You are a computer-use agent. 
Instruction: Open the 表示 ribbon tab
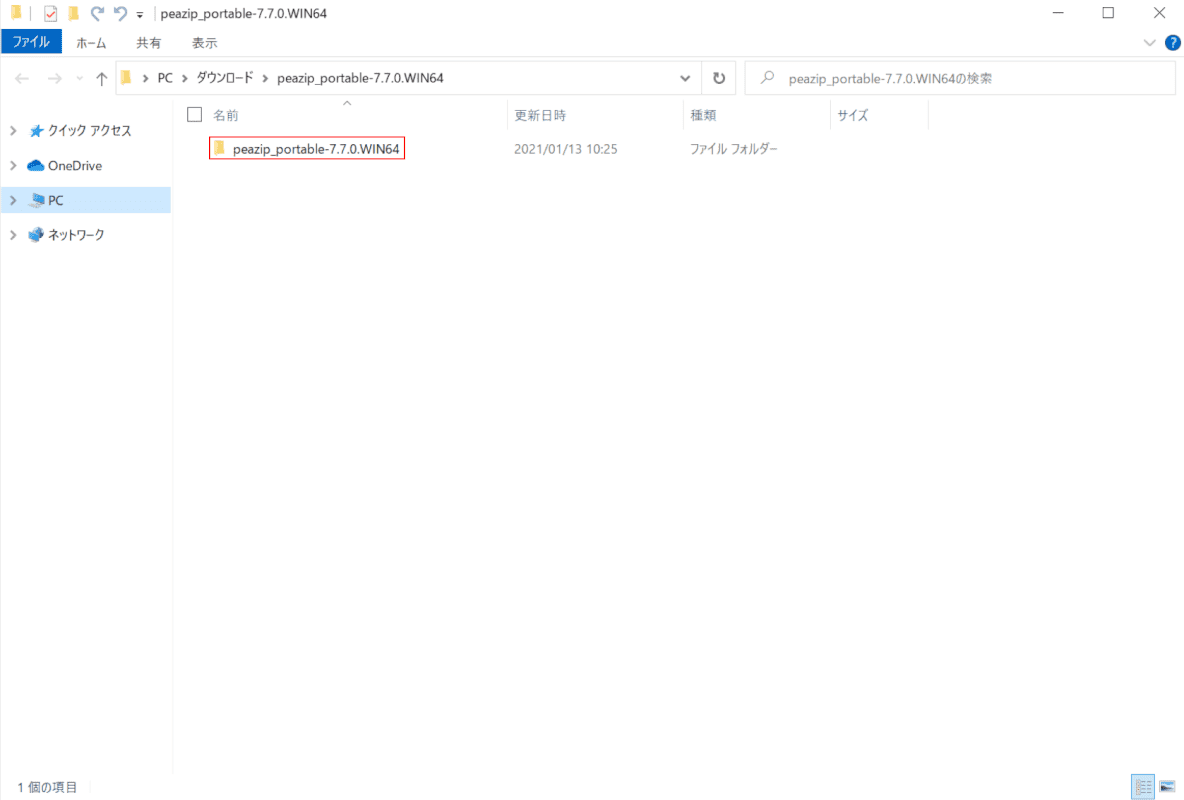[204, 43]
